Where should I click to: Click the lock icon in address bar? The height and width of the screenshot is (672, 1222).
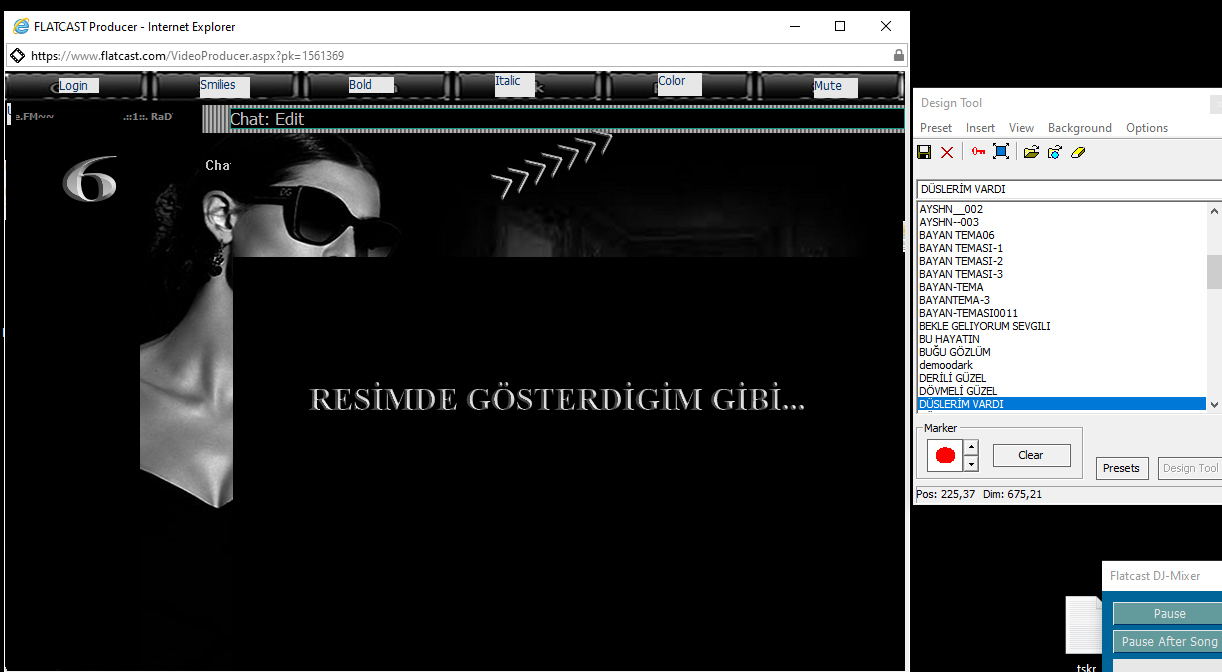(898, 56)
